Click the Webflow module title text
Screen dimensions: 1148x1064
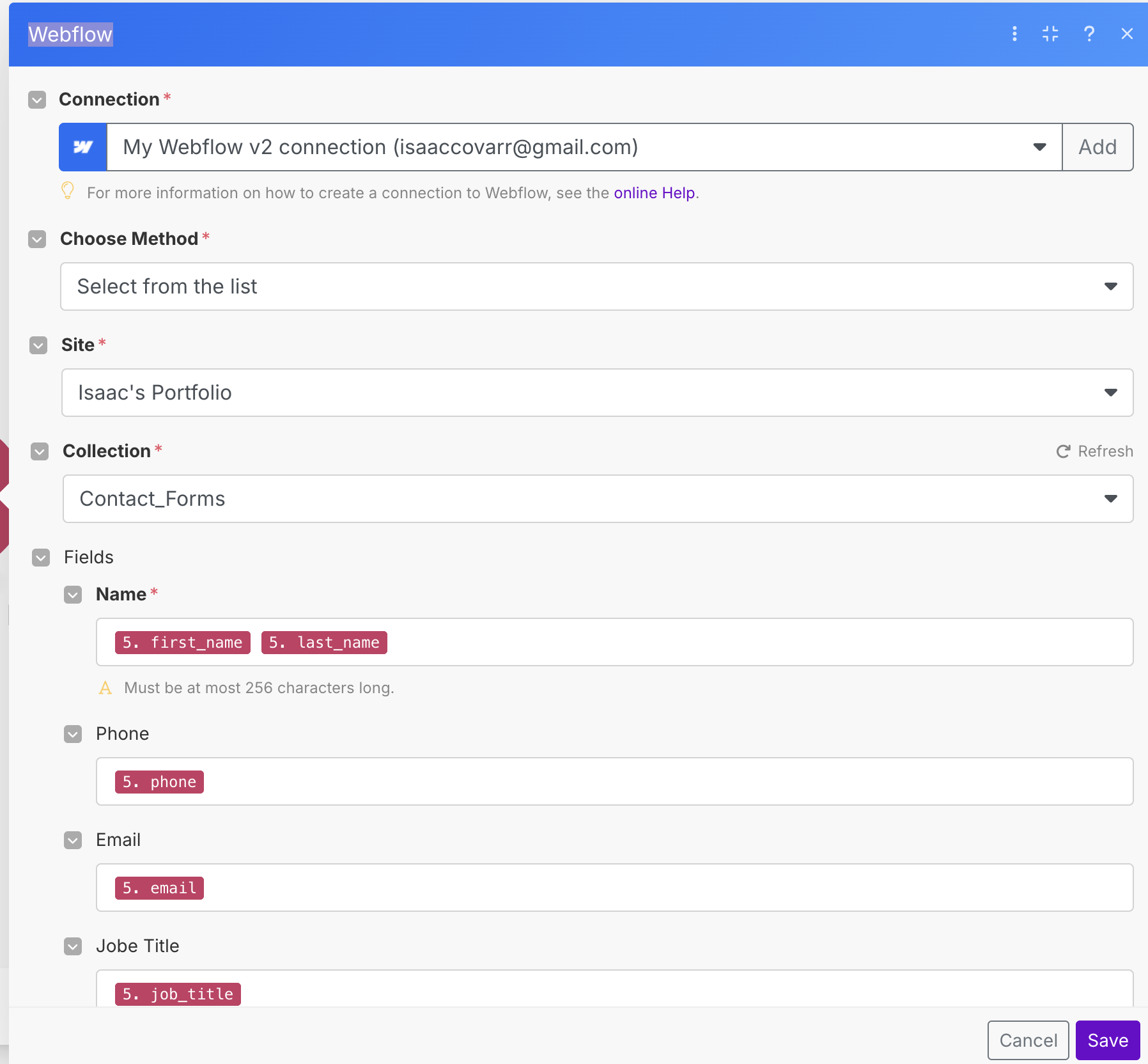point(70,34)
